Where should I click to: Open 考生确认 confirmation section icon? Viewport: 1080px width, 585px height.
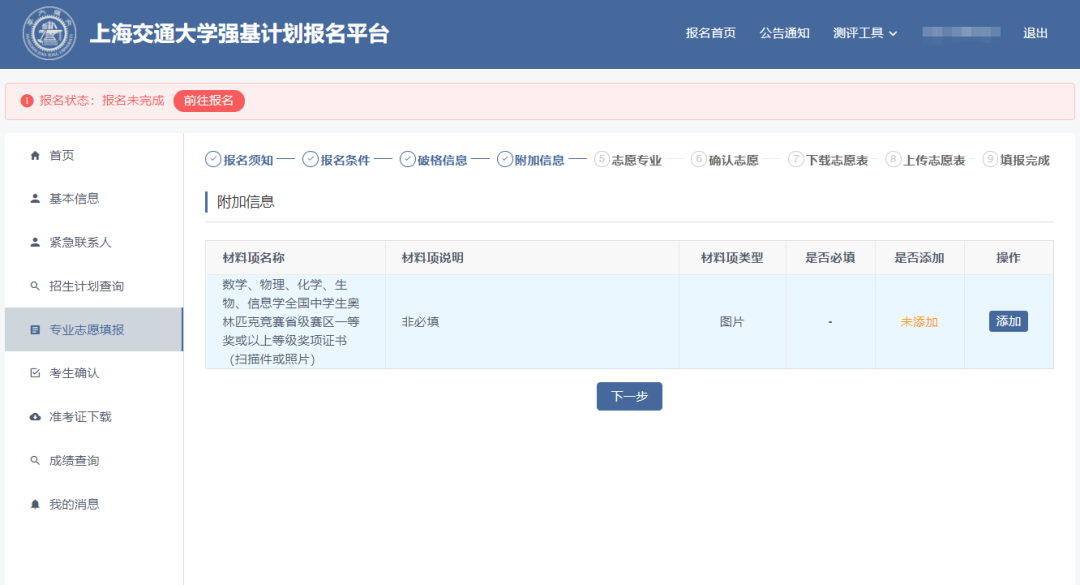point(36,372)
